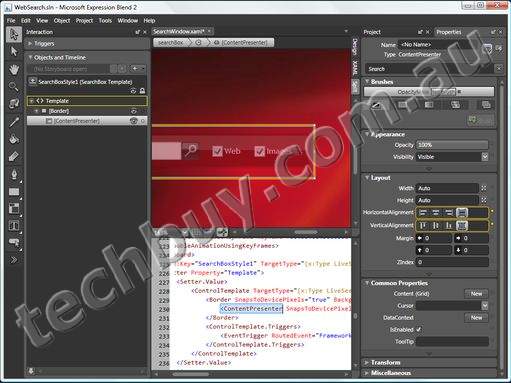
Task: Open the File menu
Action: coord(11,20)
